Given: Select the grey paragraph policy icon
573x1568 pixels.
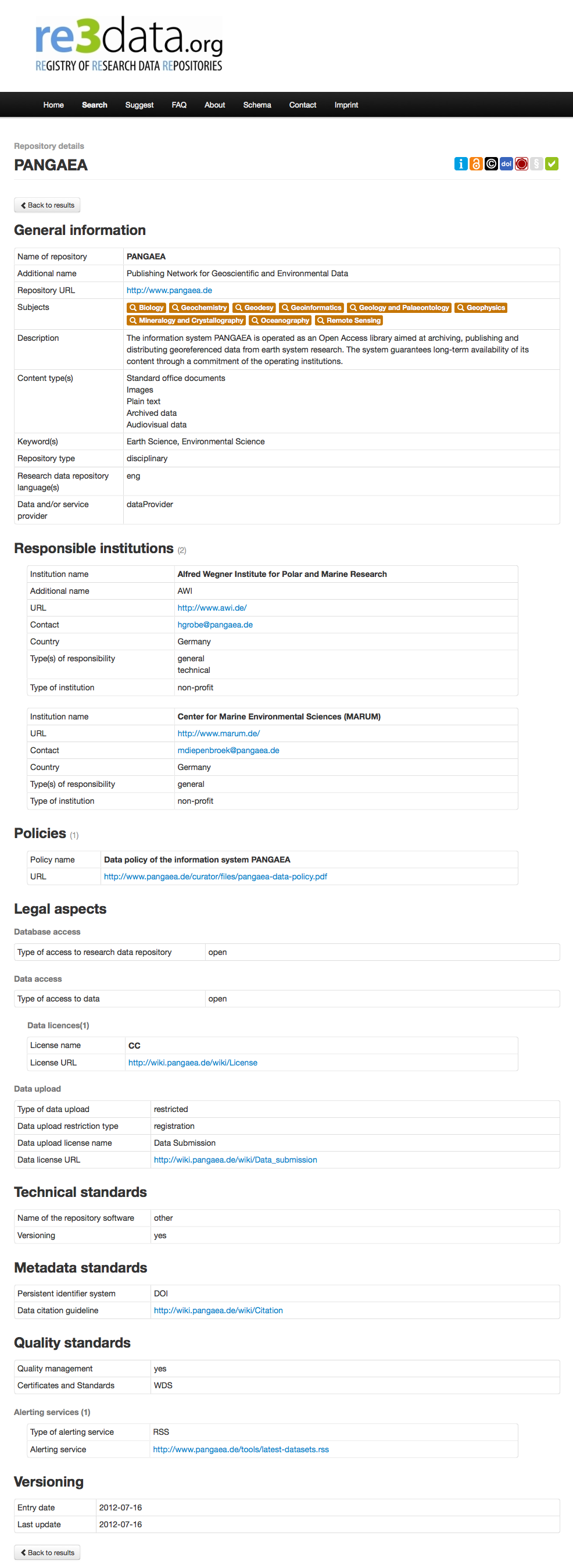Looking at the screenshot, I should click(x=536, y=164).
